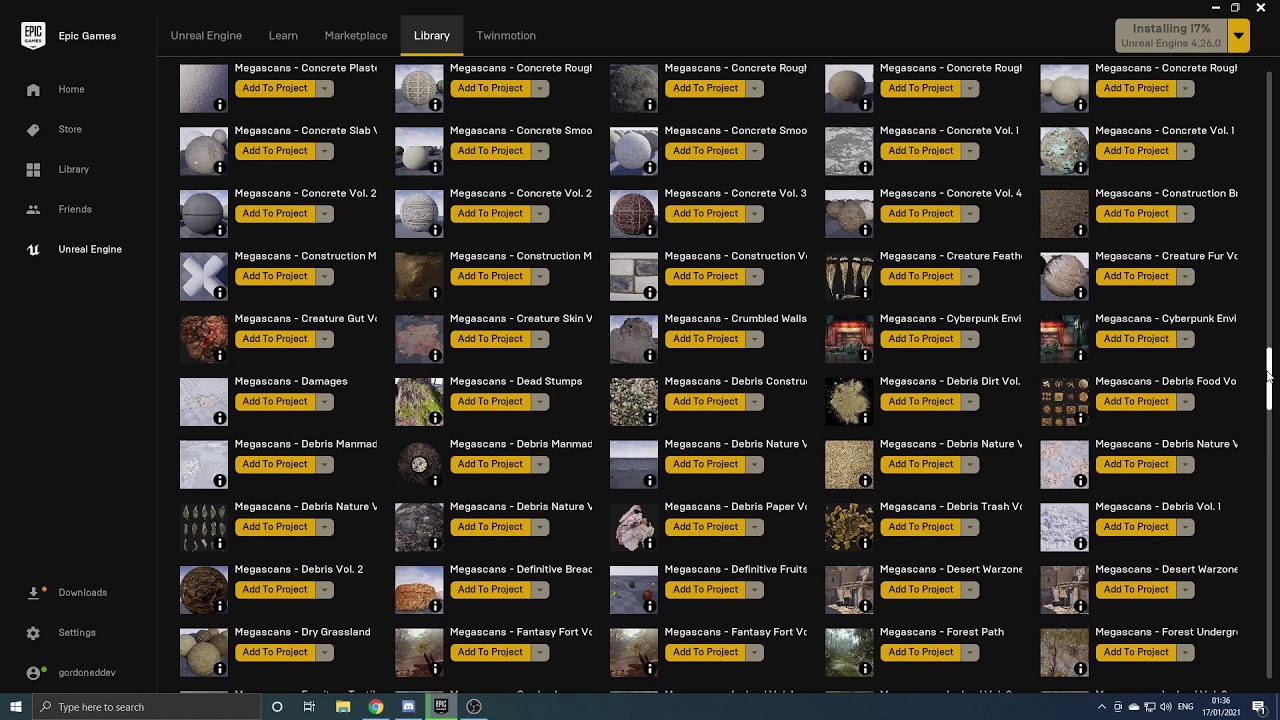Viewport: 1280px width, 720px height.
Task: Show info icon on Megascans - Dry Grassland
Action: pos(219,668)
